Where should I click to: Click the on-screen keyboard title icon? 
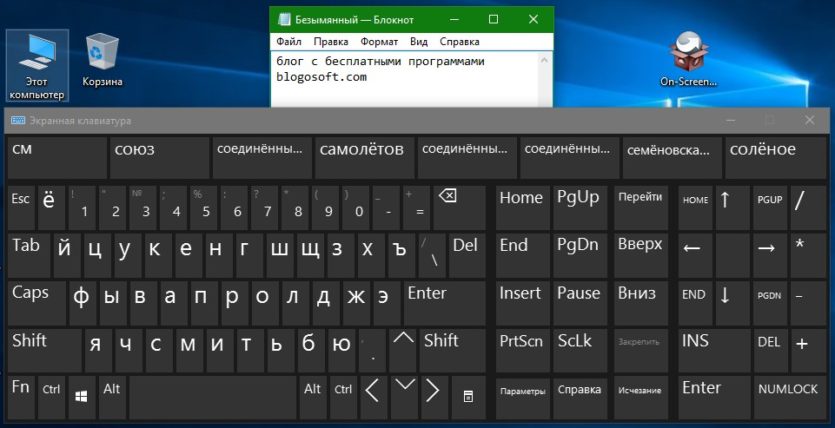[x=18, y=120]
